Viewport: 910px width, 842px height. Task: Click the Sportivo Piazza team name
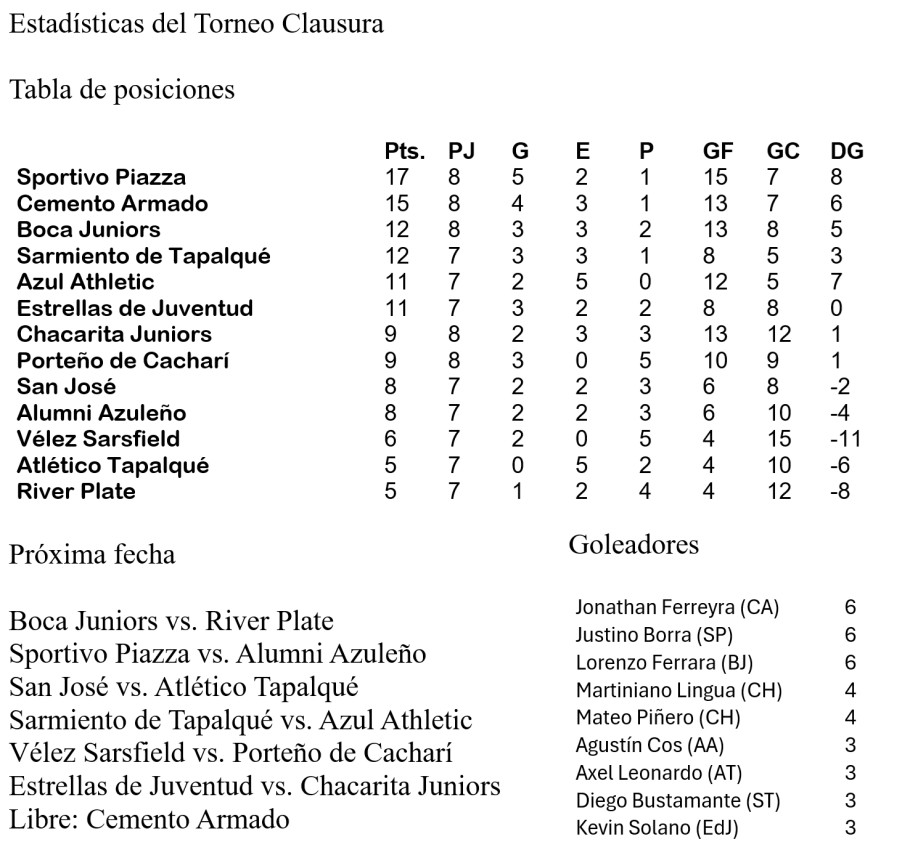tap(102, 177)
